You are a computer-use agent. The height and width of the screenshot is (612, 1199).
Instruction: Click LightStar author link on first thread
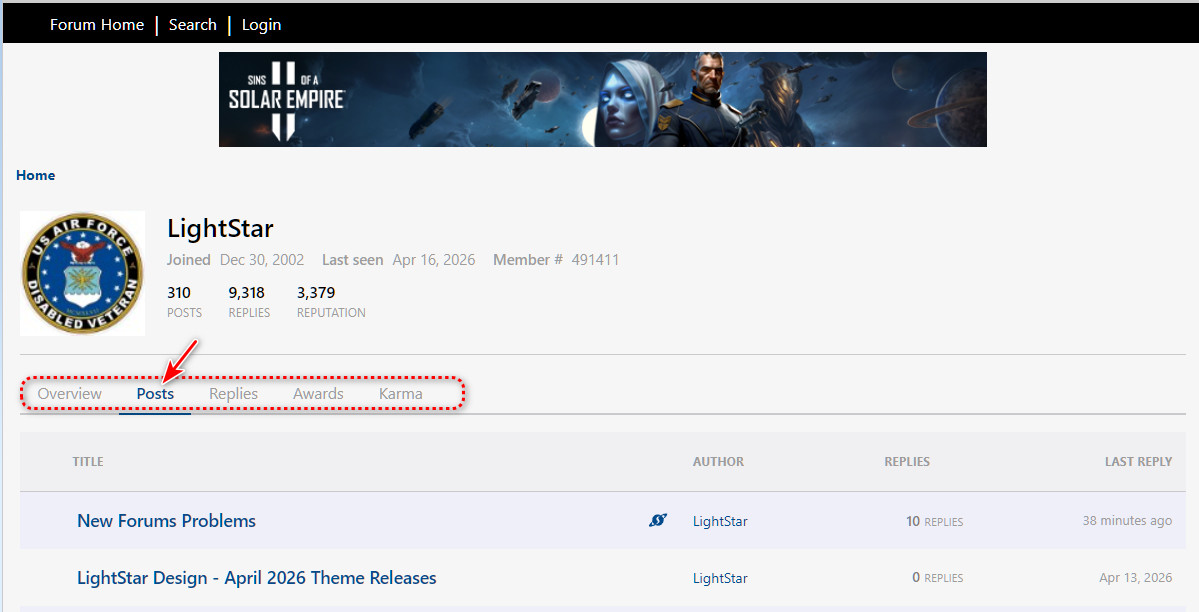720,521
